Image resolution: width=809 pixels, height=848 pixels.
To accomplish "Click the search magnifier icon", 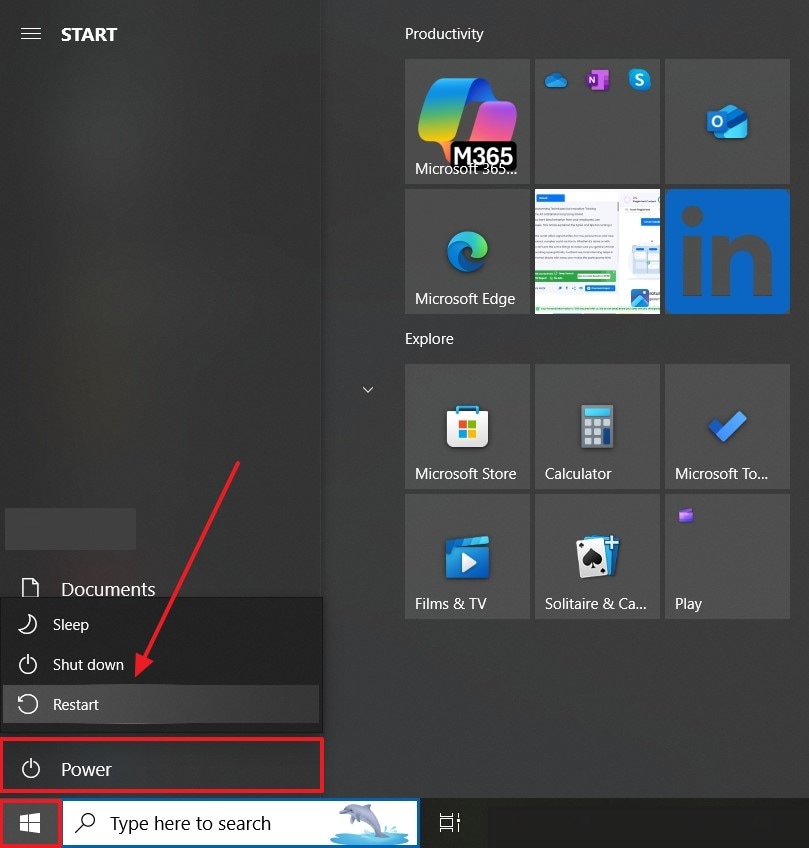I will 85,823.
